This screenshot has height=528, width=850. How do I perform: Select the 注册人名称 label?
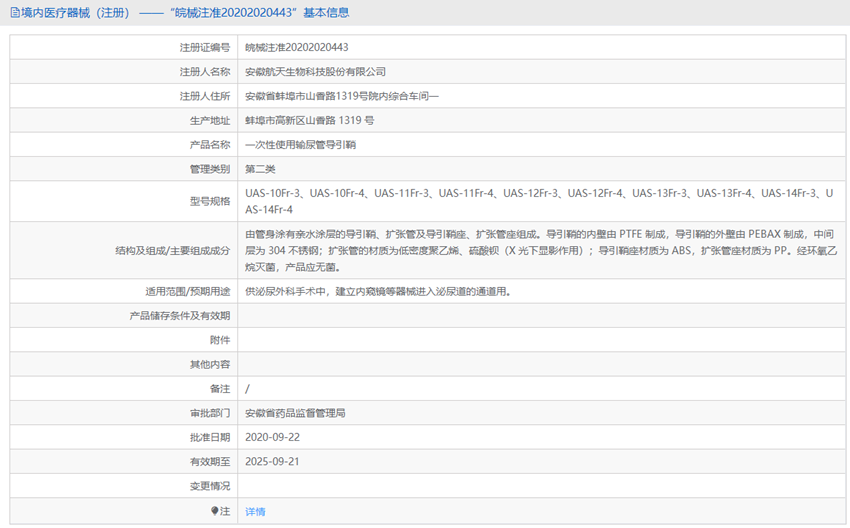205,72
